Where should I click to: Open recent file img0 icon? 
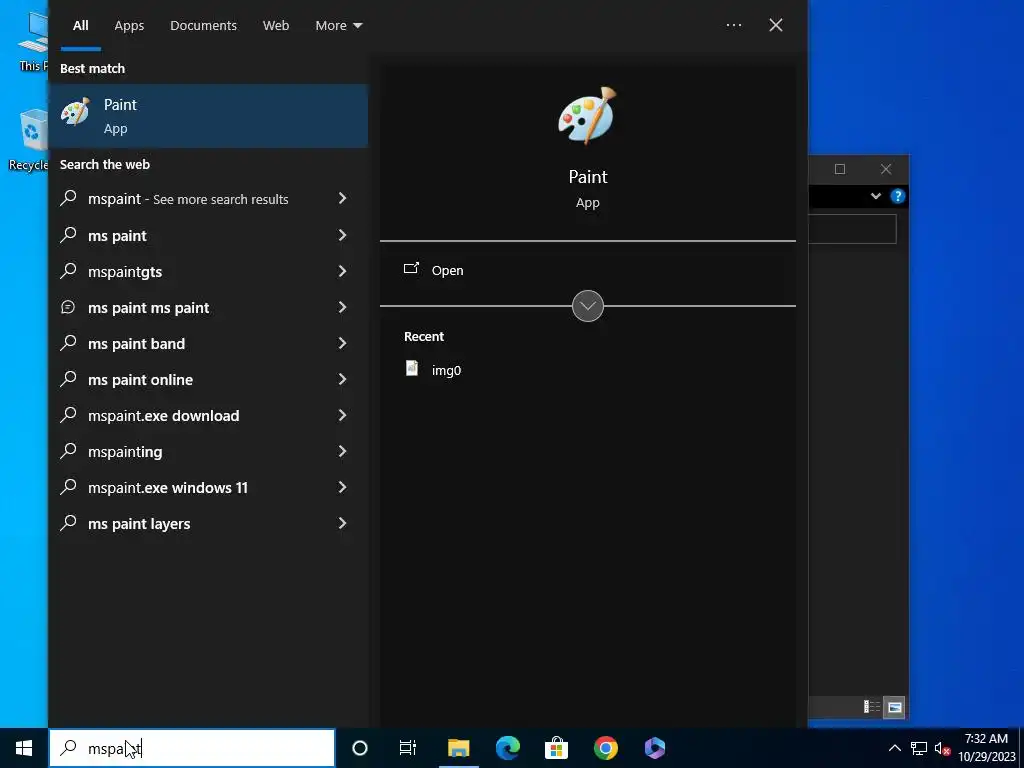pos(412,369)
